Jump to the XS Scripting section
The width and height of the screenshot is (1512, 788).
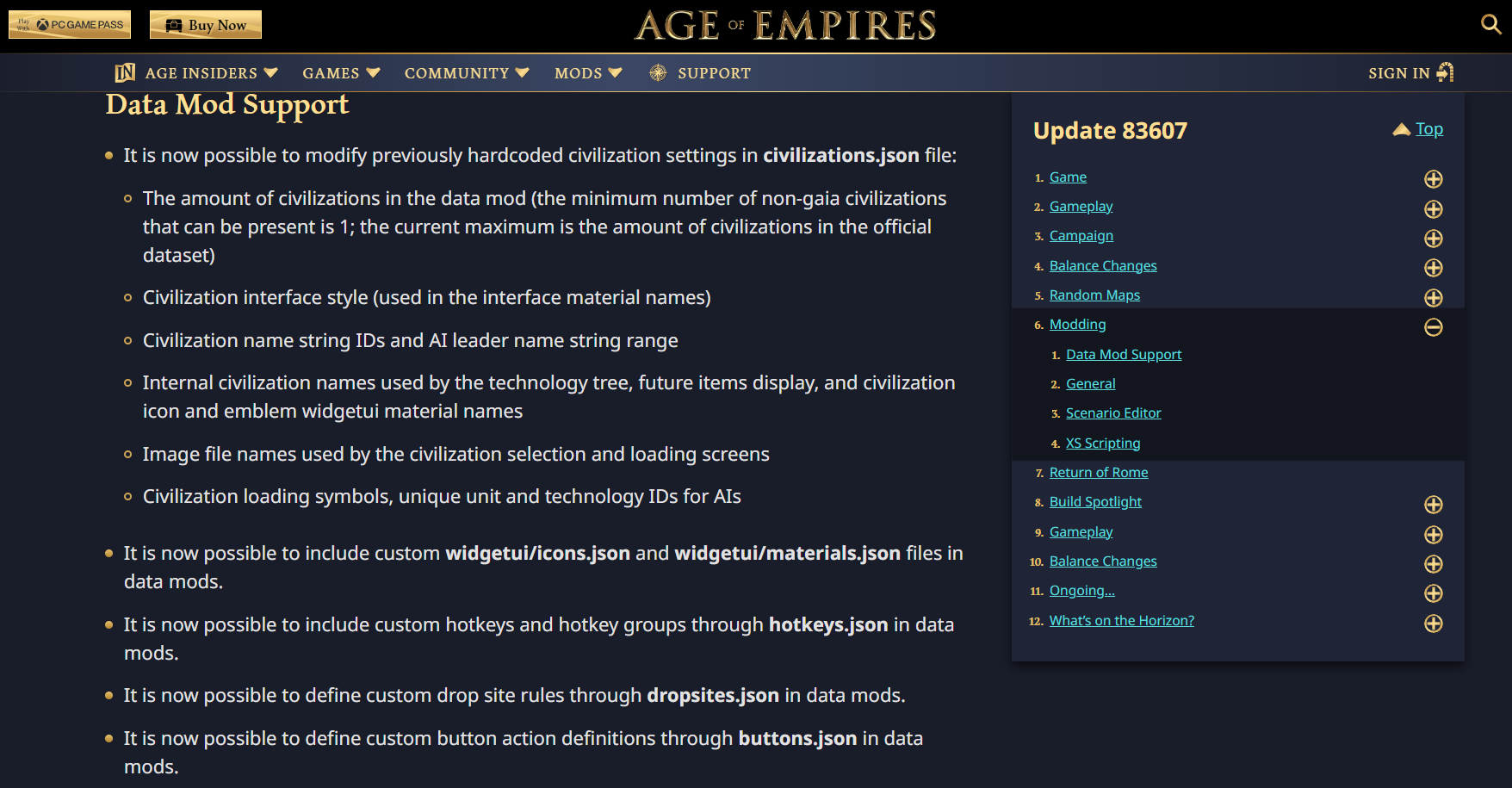point(1103,443)
